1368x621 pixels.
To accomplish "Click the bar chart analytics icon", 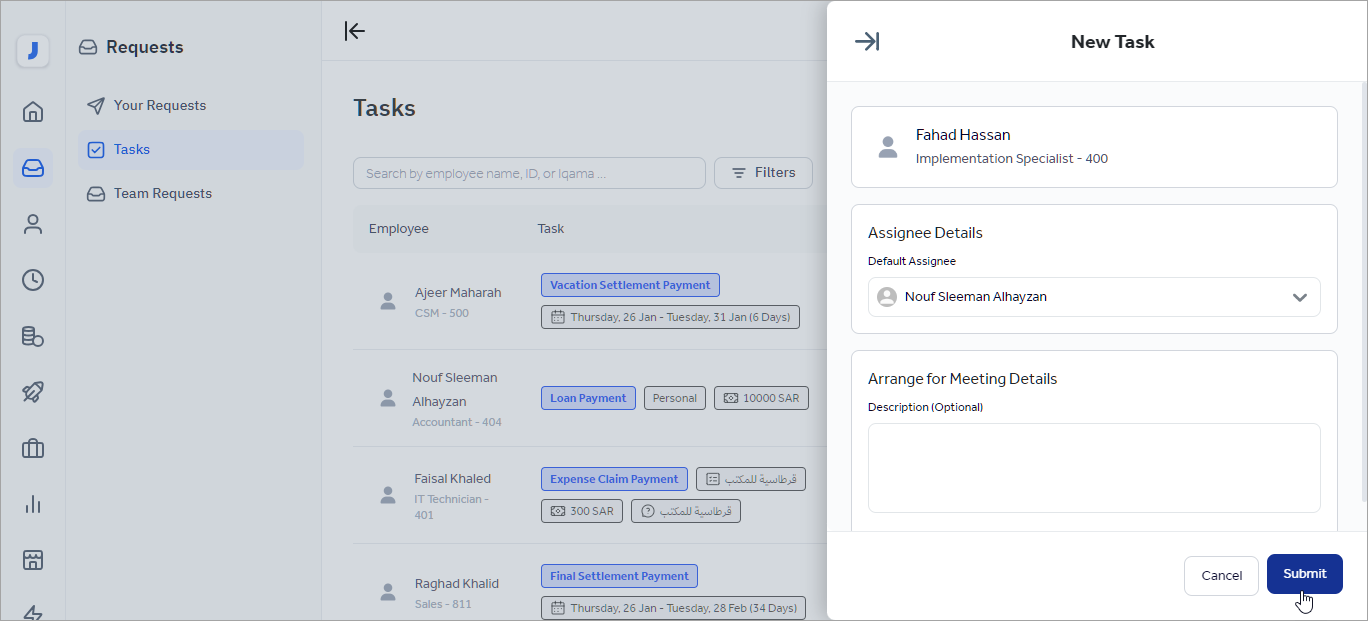I will point(33,504).
